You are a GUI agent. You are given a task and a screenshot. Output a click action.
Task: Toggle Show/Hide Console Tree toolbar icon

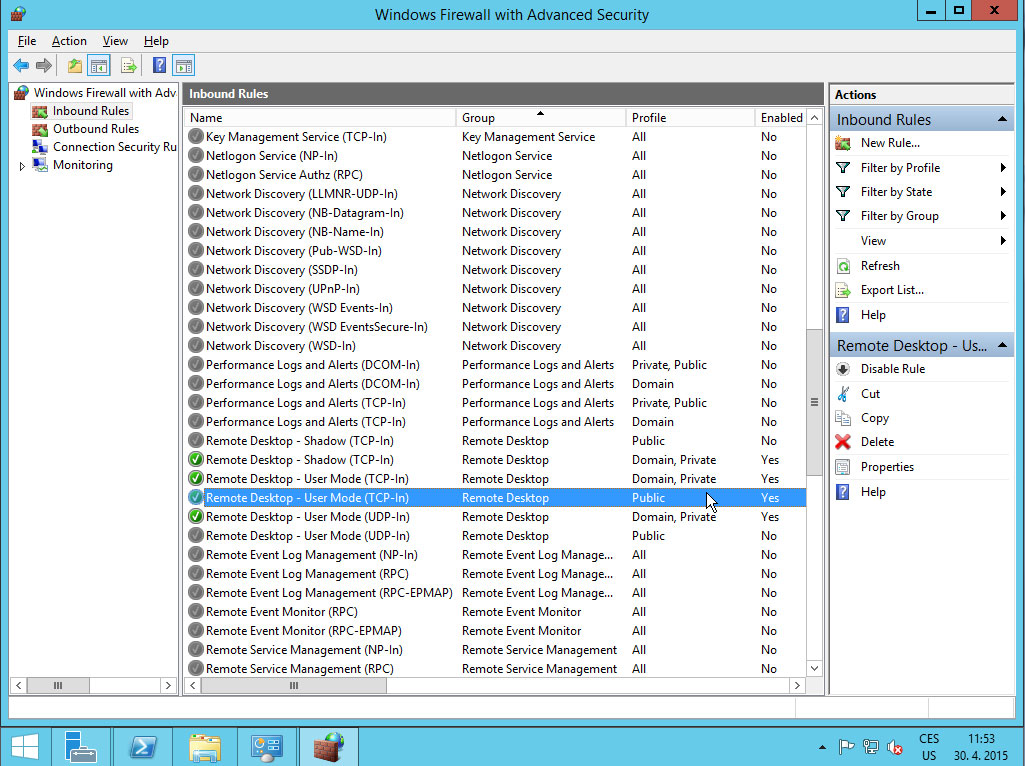click(x=98, y=66)
